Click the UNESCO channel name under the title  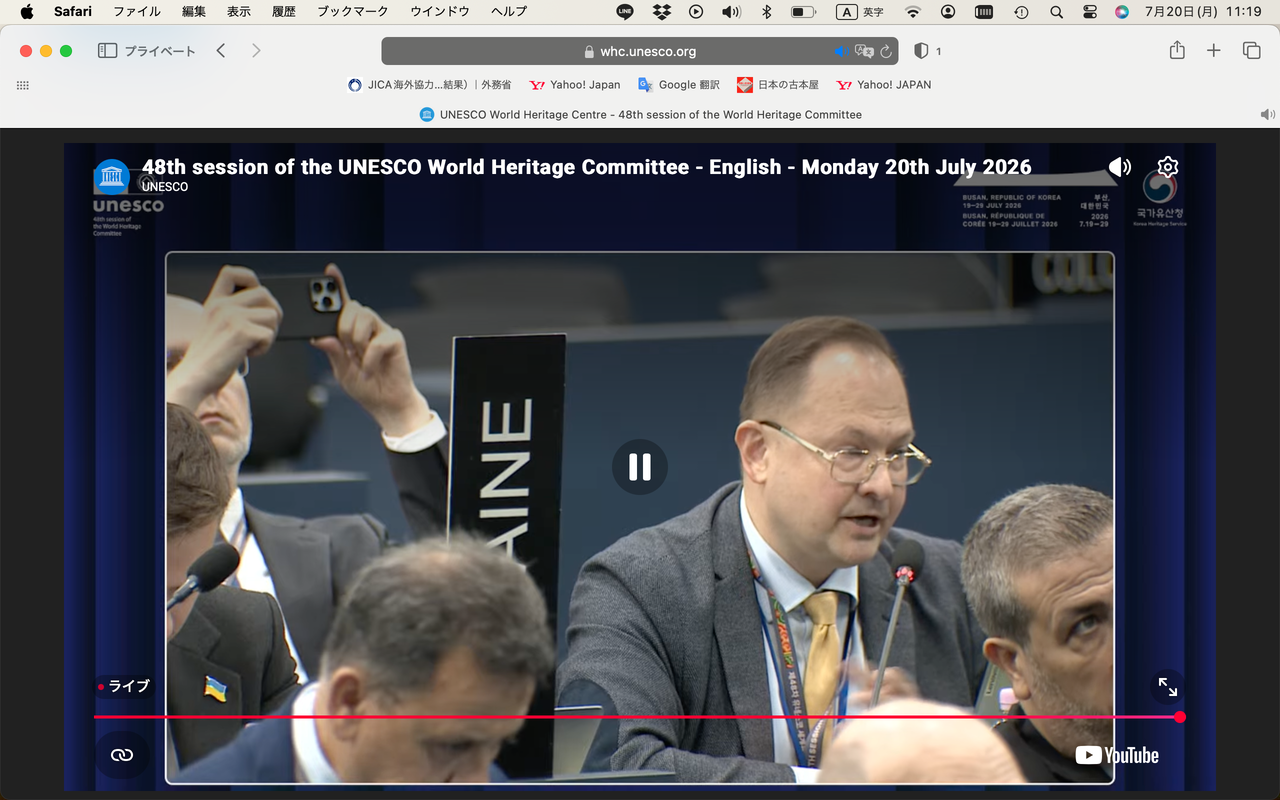point(165,187)
